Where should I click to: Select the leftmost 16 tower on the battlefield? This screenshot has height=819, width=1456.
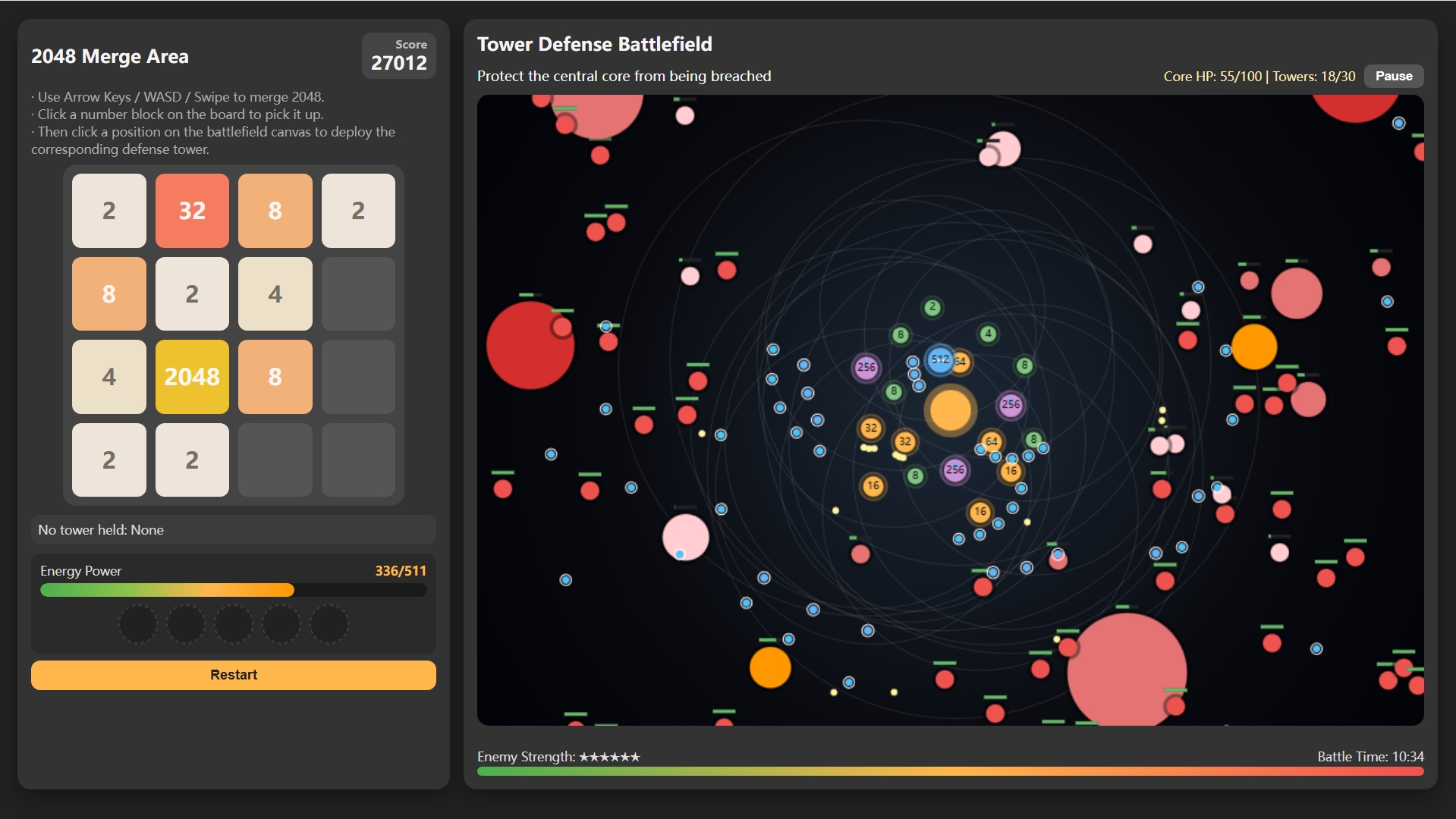coord(873,486)
